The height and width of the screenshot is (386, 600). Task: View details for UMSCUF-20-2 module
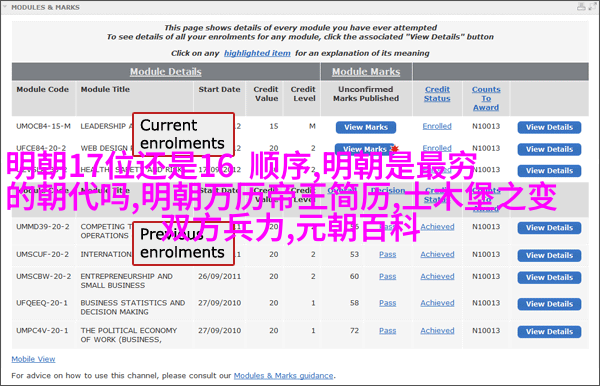point(549,255)
